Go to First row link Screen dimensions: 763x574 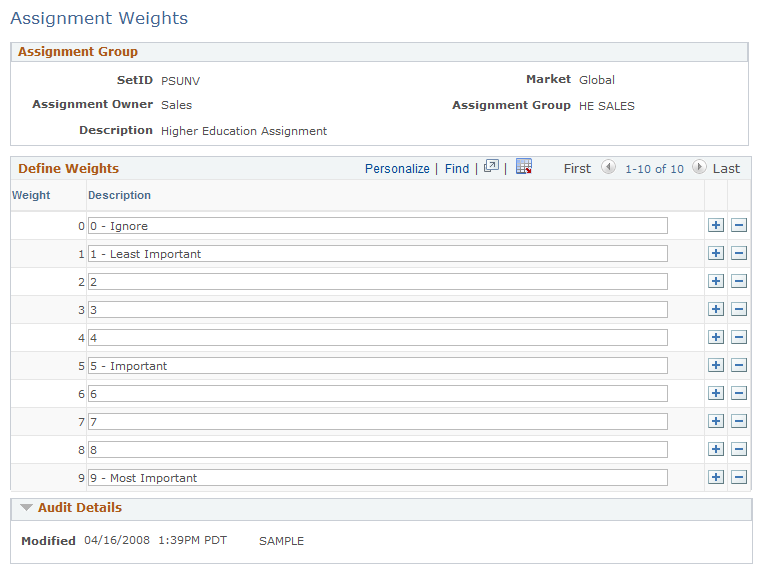[x=577, y=169]
